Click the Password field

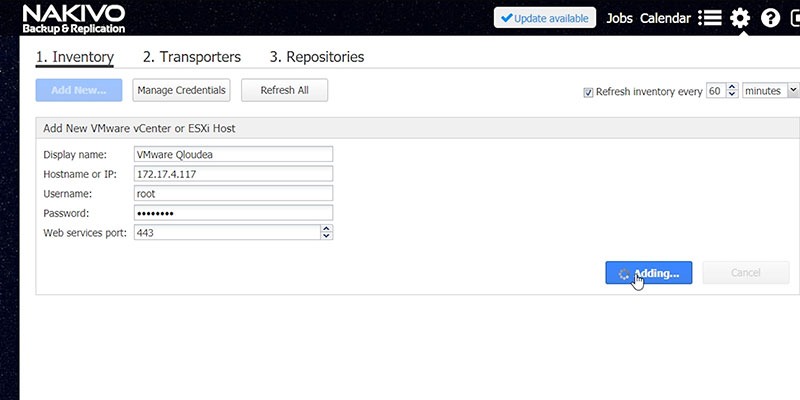[x=234, y=213]
